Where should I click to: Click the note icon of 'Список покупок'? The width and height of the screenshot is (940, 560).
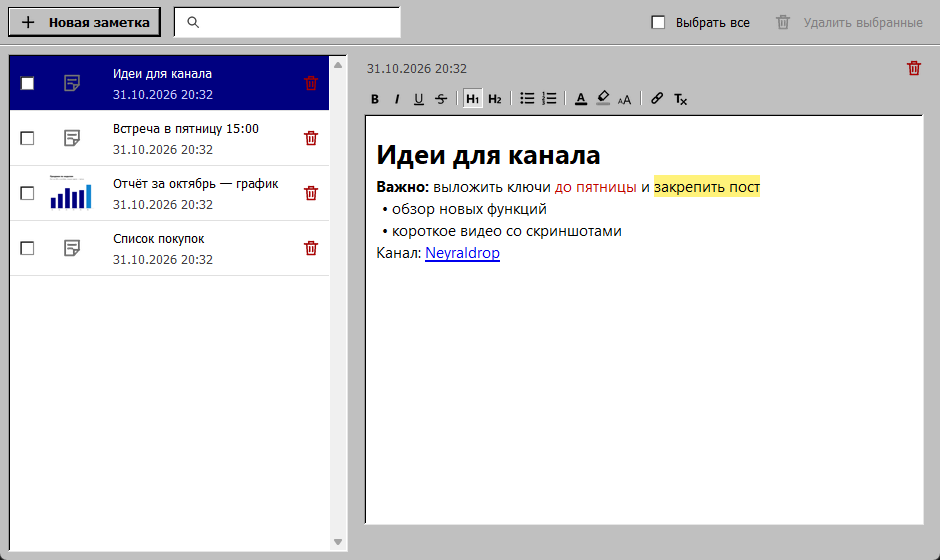click(72, 248)
